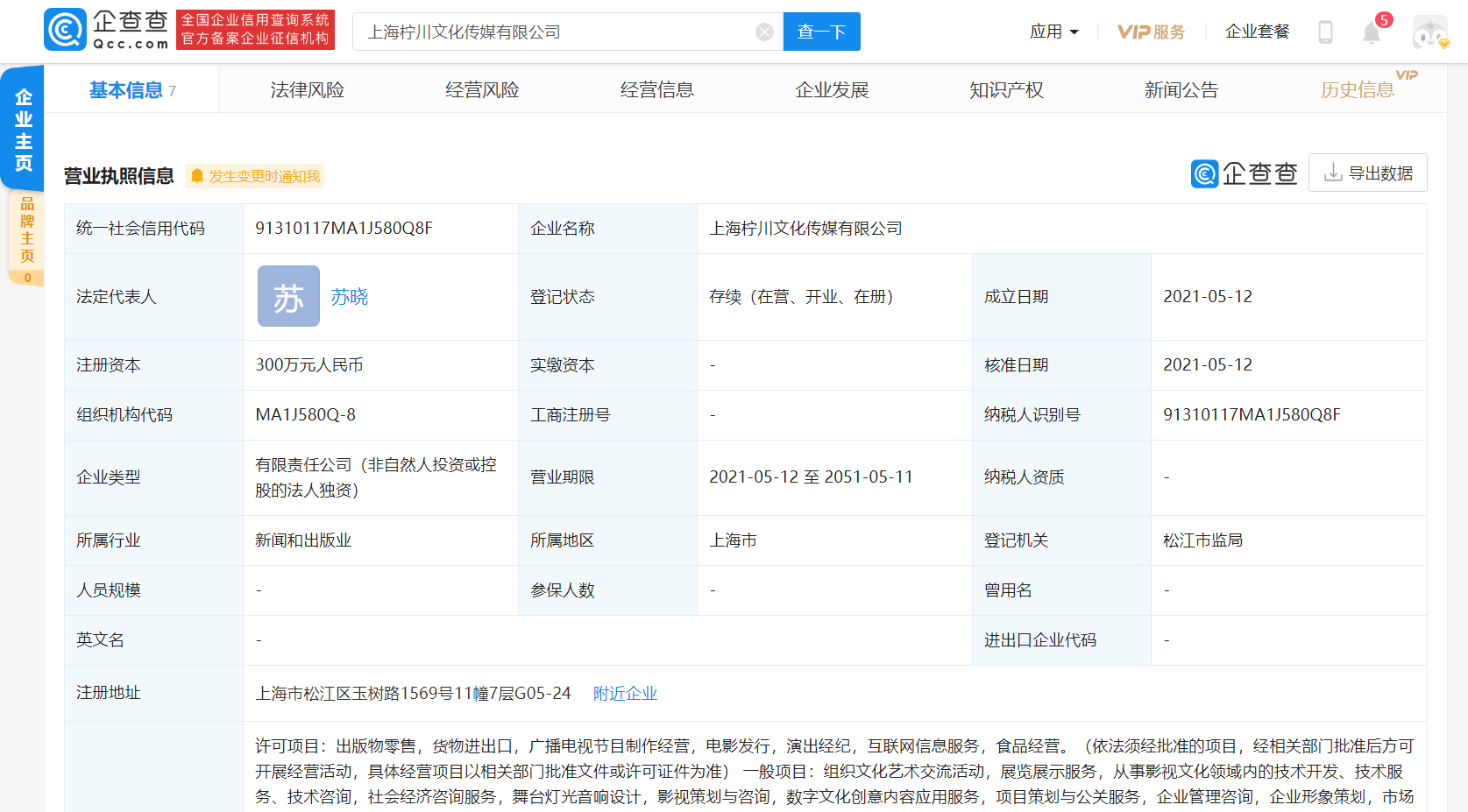This screenshot has width=1468, height=812.
Task: Go to 品牌主页 side tab
Action: [27, 230]
